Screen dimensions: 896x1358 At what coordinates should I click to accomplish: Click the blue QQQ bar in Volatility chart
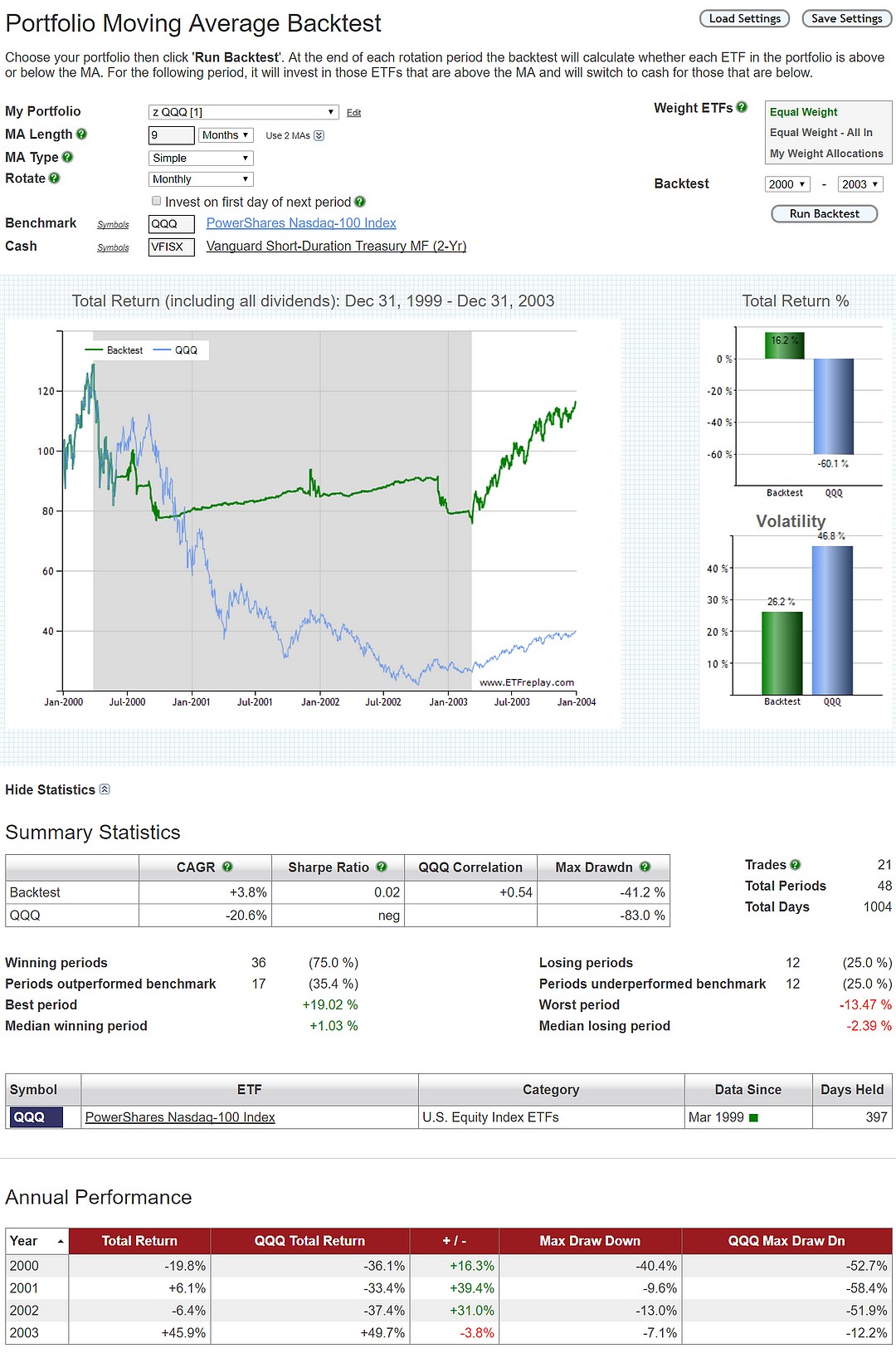[832, 620]
